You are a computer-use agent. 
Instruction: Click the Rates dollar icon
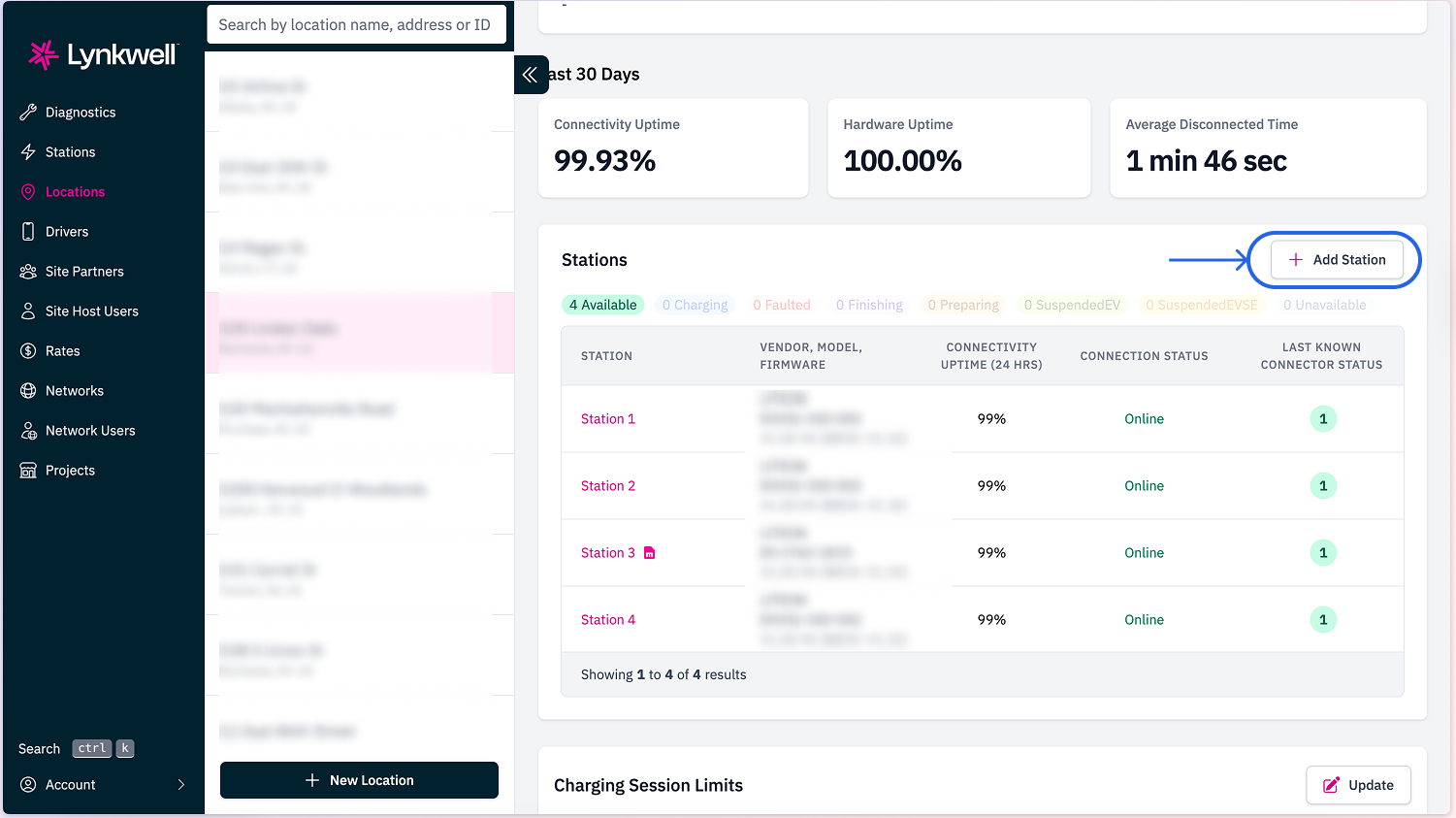click(28, 351)
